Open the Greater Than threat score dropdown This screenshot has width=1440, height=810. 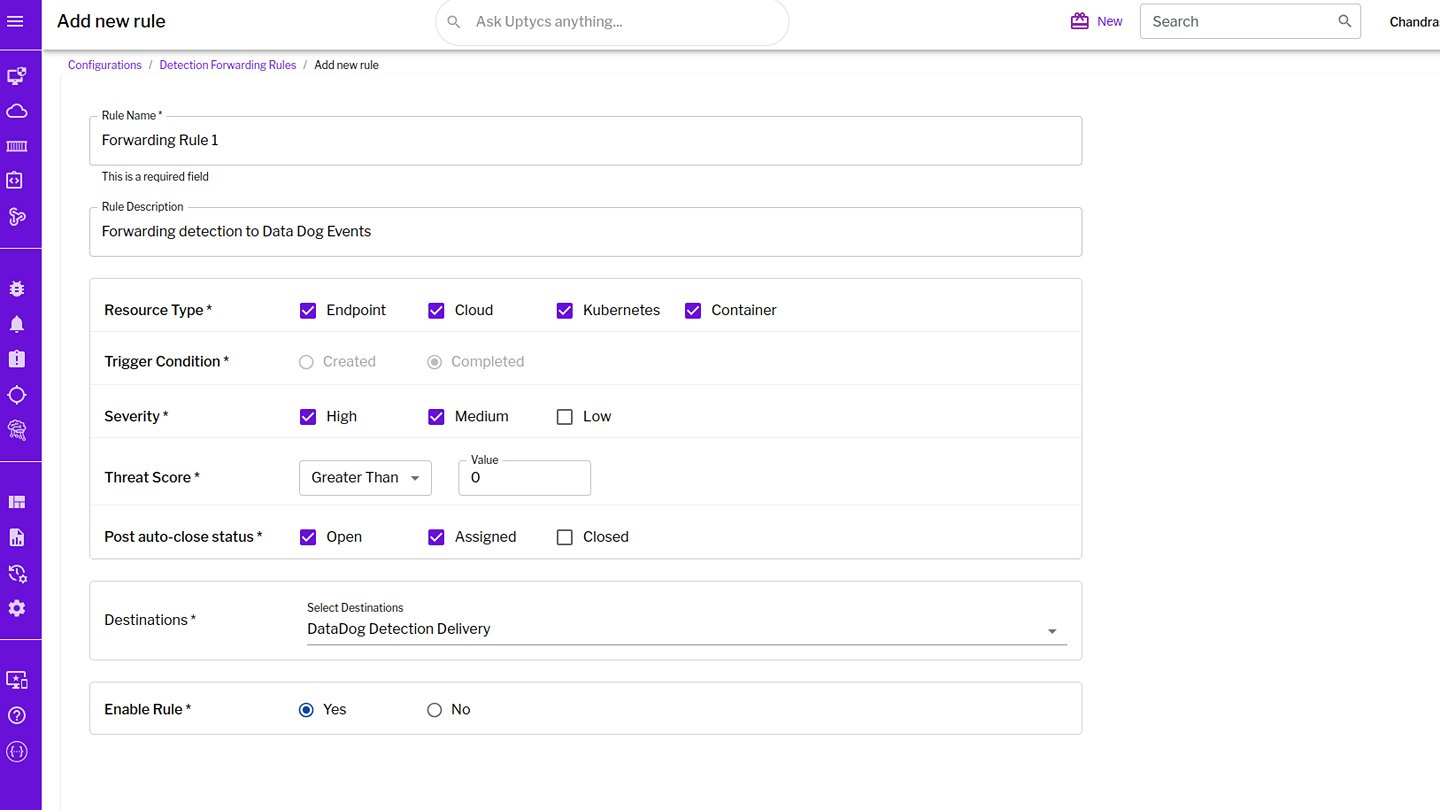click(365, 478)
